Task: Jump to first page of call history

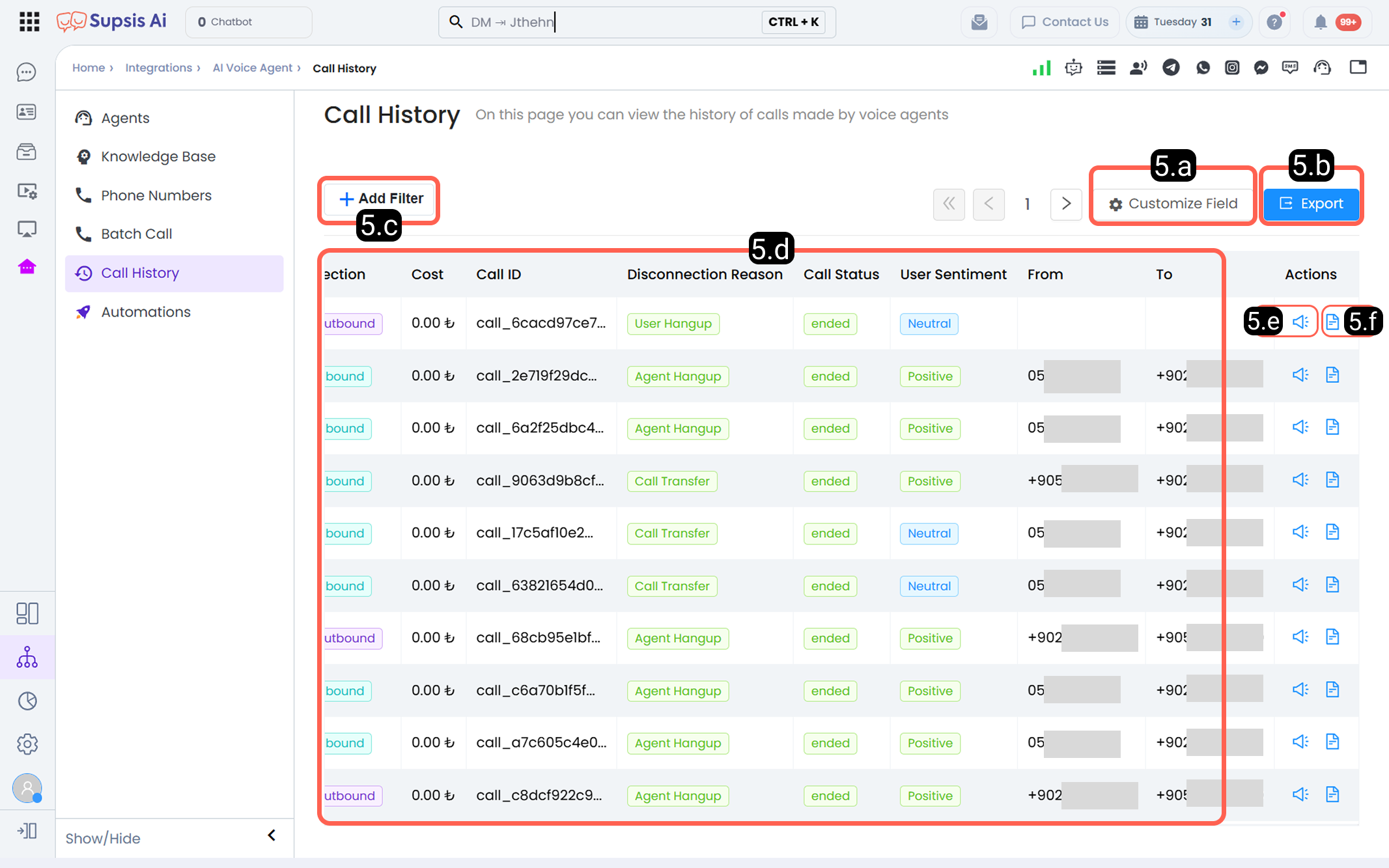Action: click(949, 204)
